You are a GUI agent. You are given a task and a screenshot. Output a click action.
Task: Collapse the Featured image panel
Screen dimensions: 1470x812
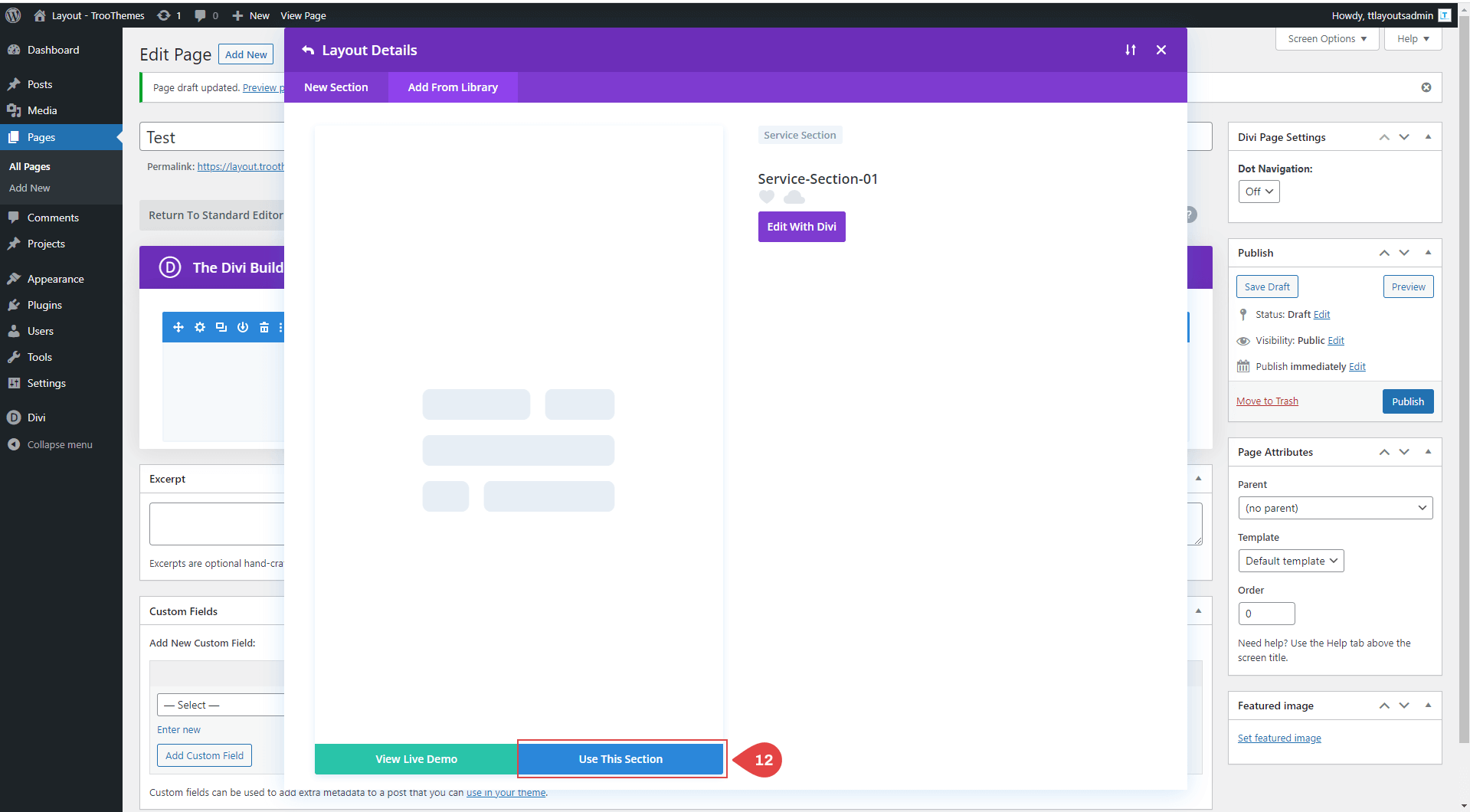click(1428, 706)
